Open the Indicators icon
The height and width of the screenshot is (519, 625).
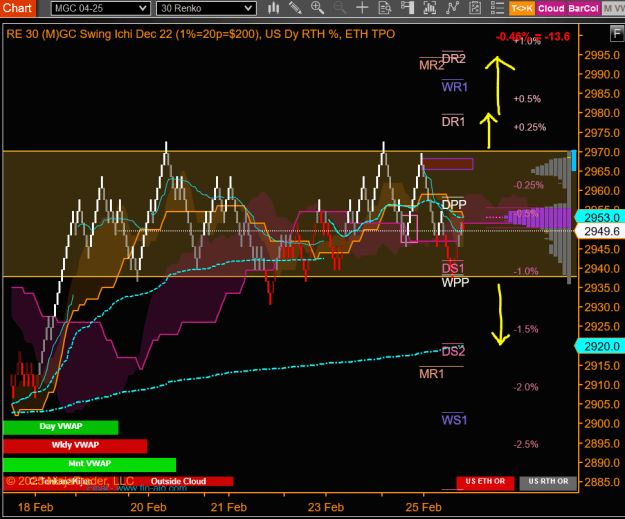point(452,8)
